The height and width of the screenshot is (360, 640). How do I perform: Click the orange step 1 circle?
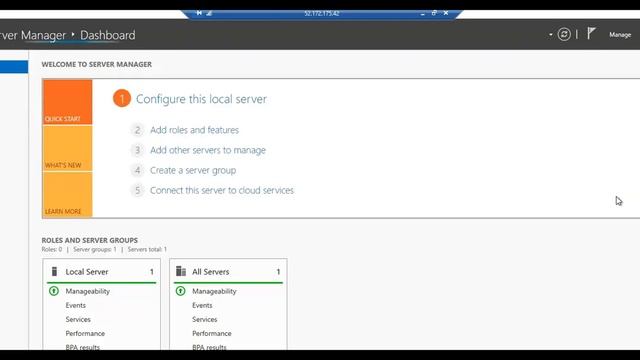[x=122, y=98]
